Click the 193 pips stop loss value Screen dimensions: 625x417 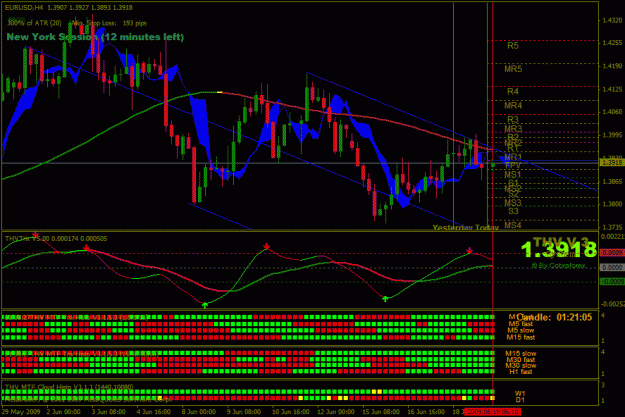pos(134,23)
